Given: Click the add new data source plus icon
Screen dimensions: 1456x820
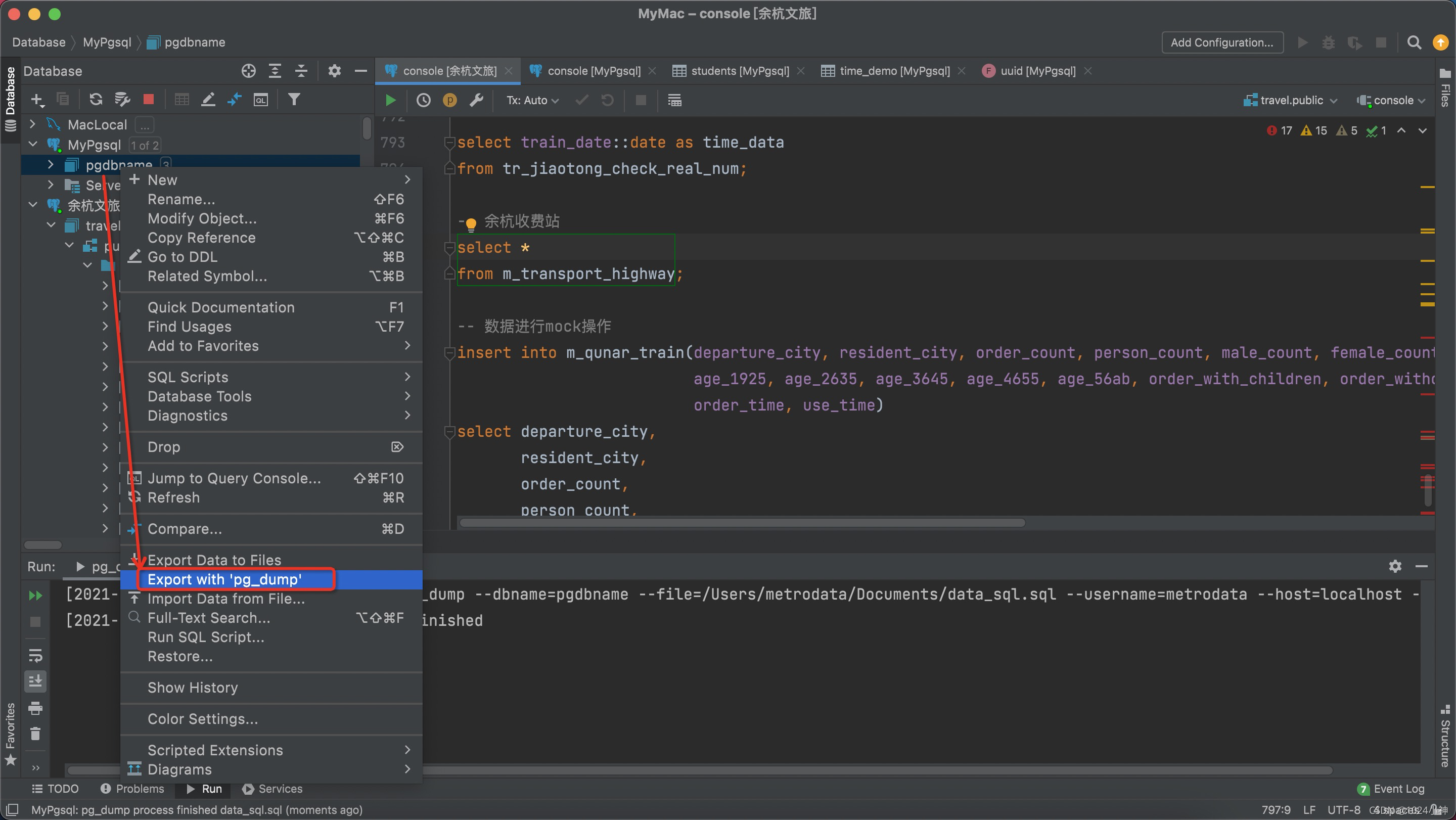Looking at the screenshot, I should [x=37, y=100].
